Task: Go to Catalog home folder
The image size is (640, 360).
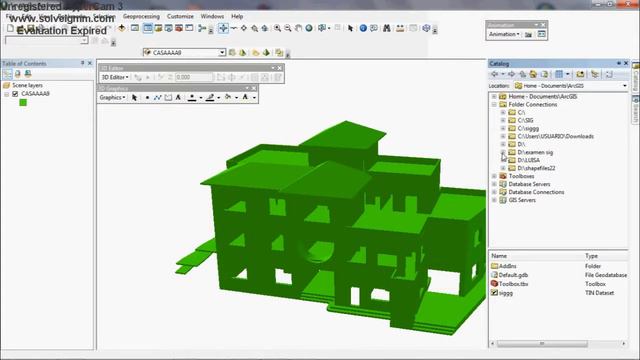Action: [x=533, y=74]
